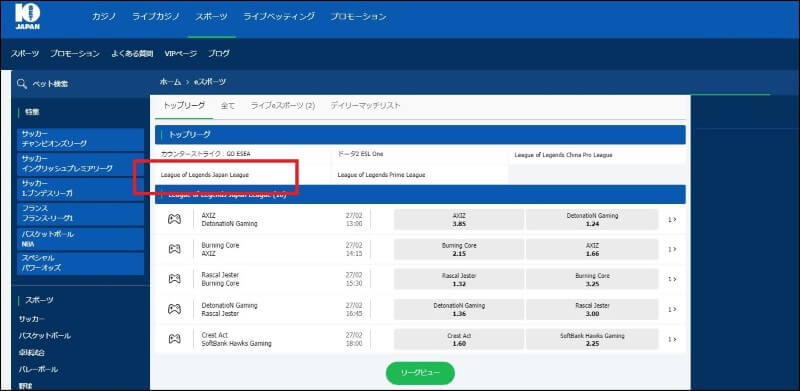
Task: Bet on Rascal Jester at 3.00
Action: pyautogui.click(x=592, y=309)
